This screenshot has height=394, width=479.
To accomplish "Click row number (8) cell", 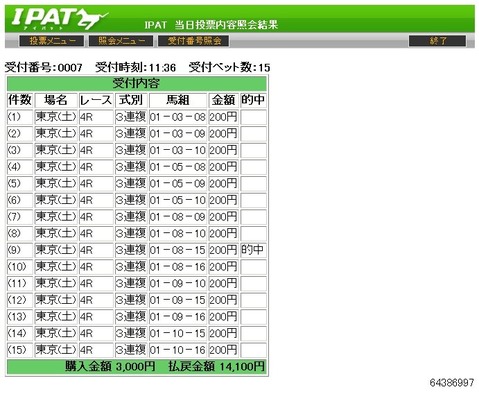I will pos(20,234).
